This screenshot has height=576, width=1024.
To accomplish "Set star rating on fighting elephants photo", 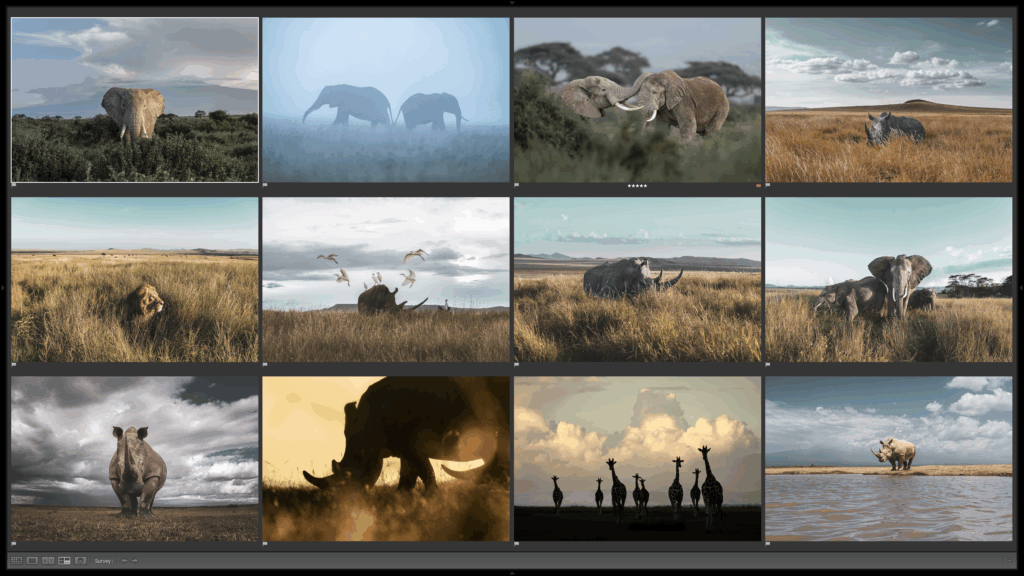I will click(637, 185).
